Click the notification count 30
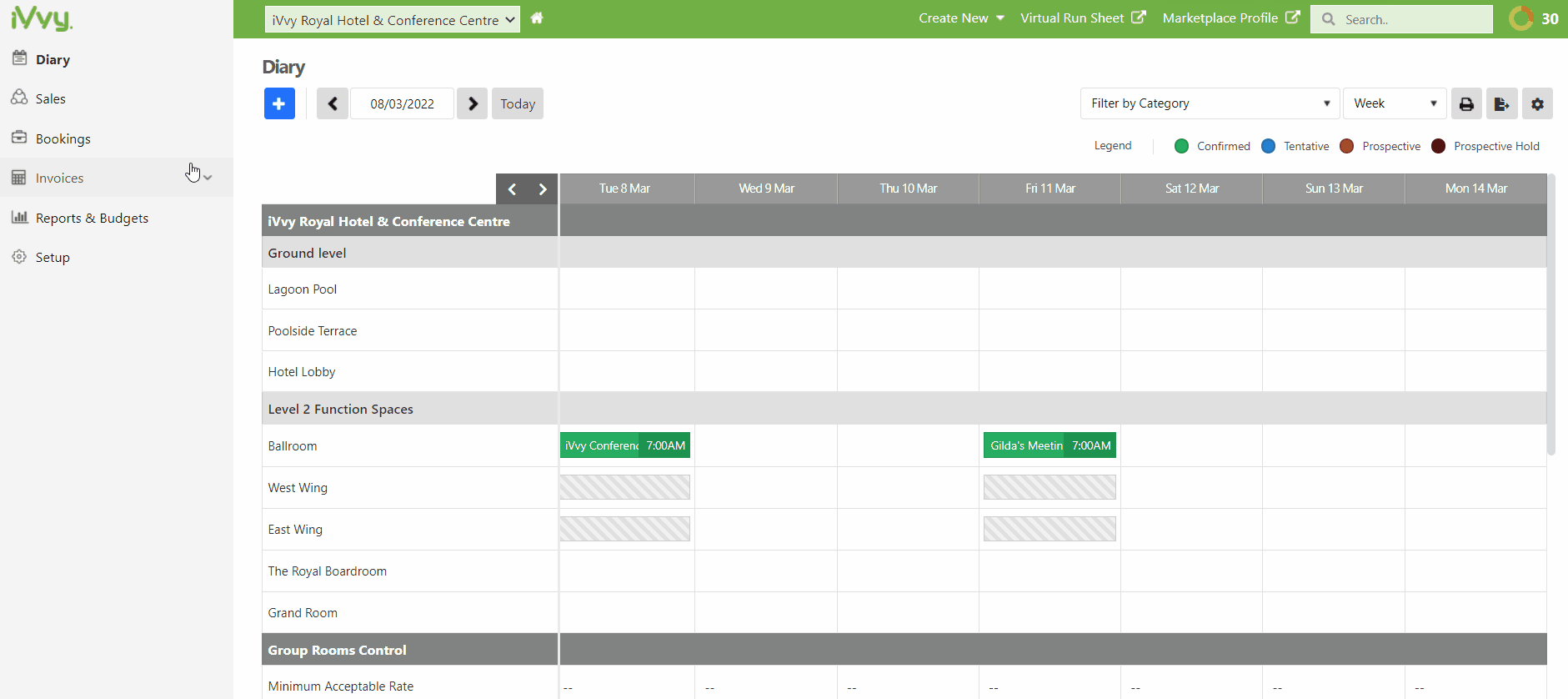Image resolution: width=1568 pixels, height=699 pixels. 1550,19
